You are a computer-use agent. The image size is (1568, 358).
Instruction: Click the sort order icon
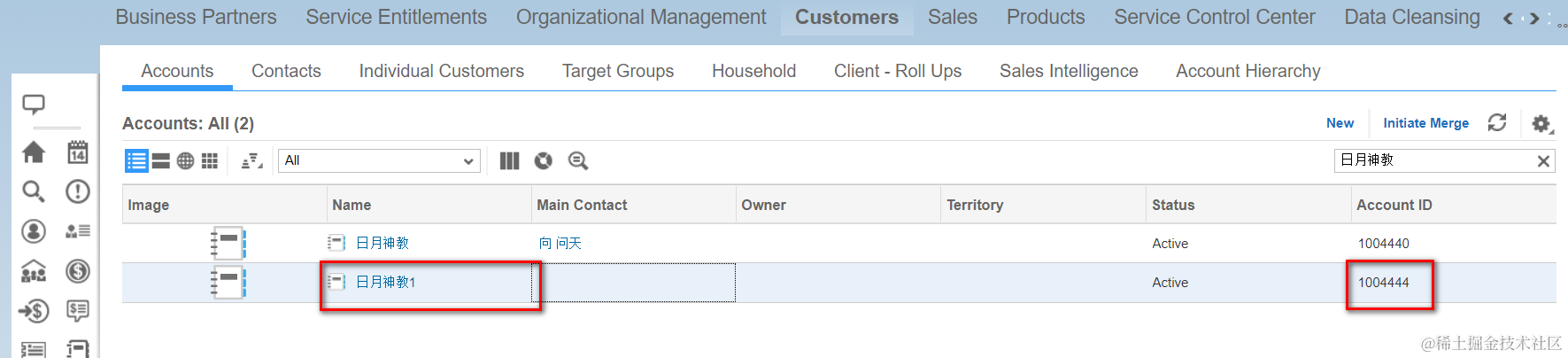tap(251, 160)
